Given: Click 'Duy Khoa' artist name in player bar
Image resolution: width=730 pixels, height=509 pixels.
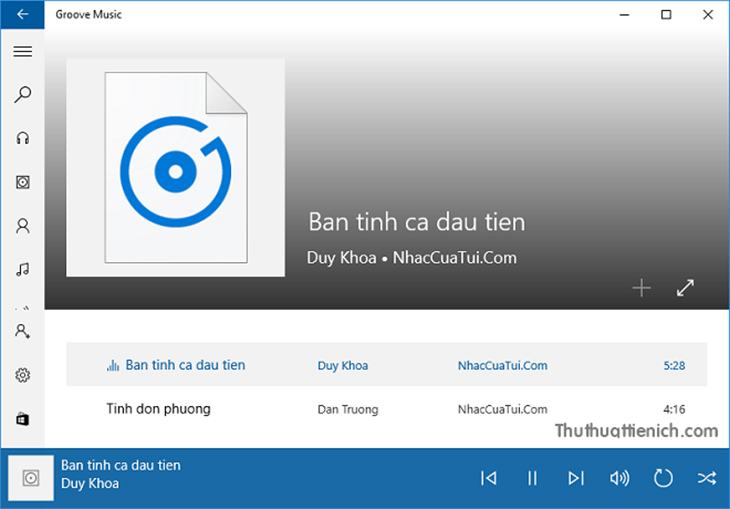Looking at the screenshot, I should pyautogui.click(x=90, y=483).
